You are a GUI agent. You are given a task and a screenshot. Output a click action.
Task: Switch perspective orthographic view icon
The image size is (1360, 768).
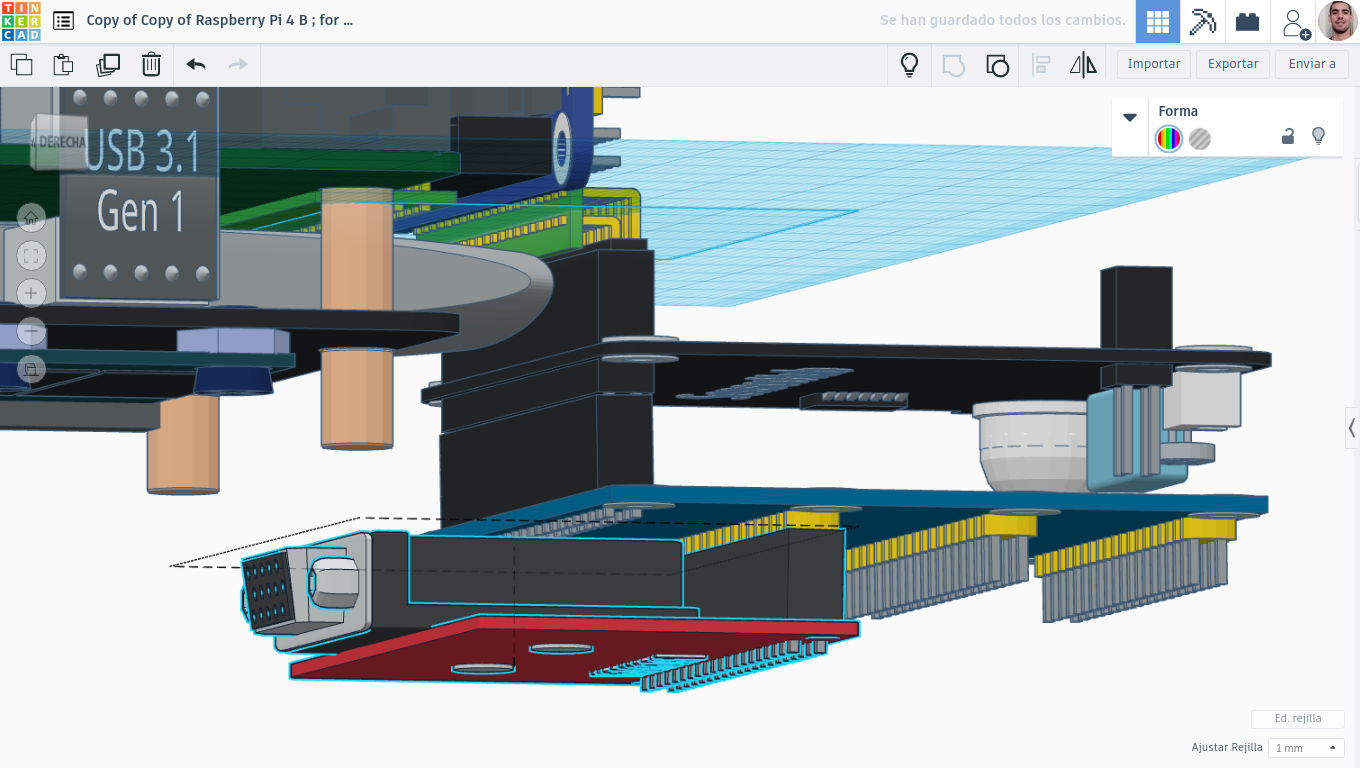point(31,370)
